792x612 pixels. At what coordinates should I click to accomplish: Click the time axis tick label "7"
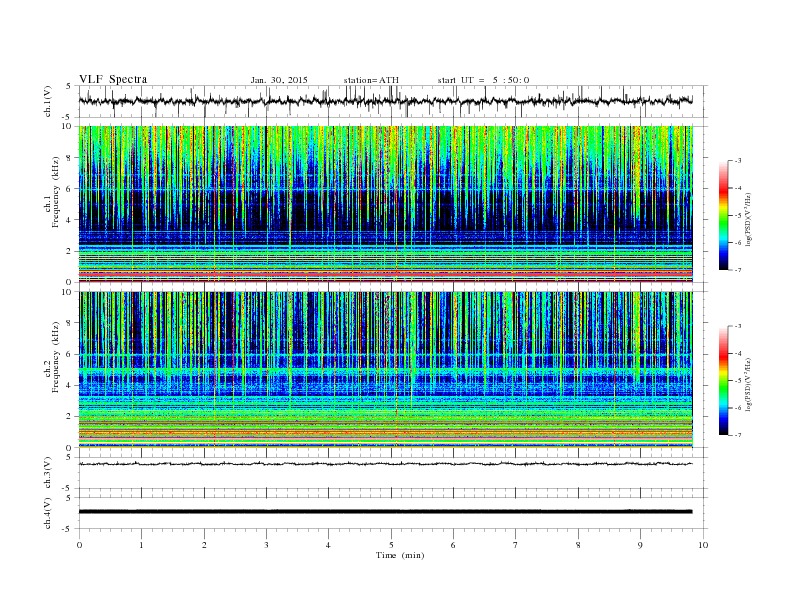516,545
